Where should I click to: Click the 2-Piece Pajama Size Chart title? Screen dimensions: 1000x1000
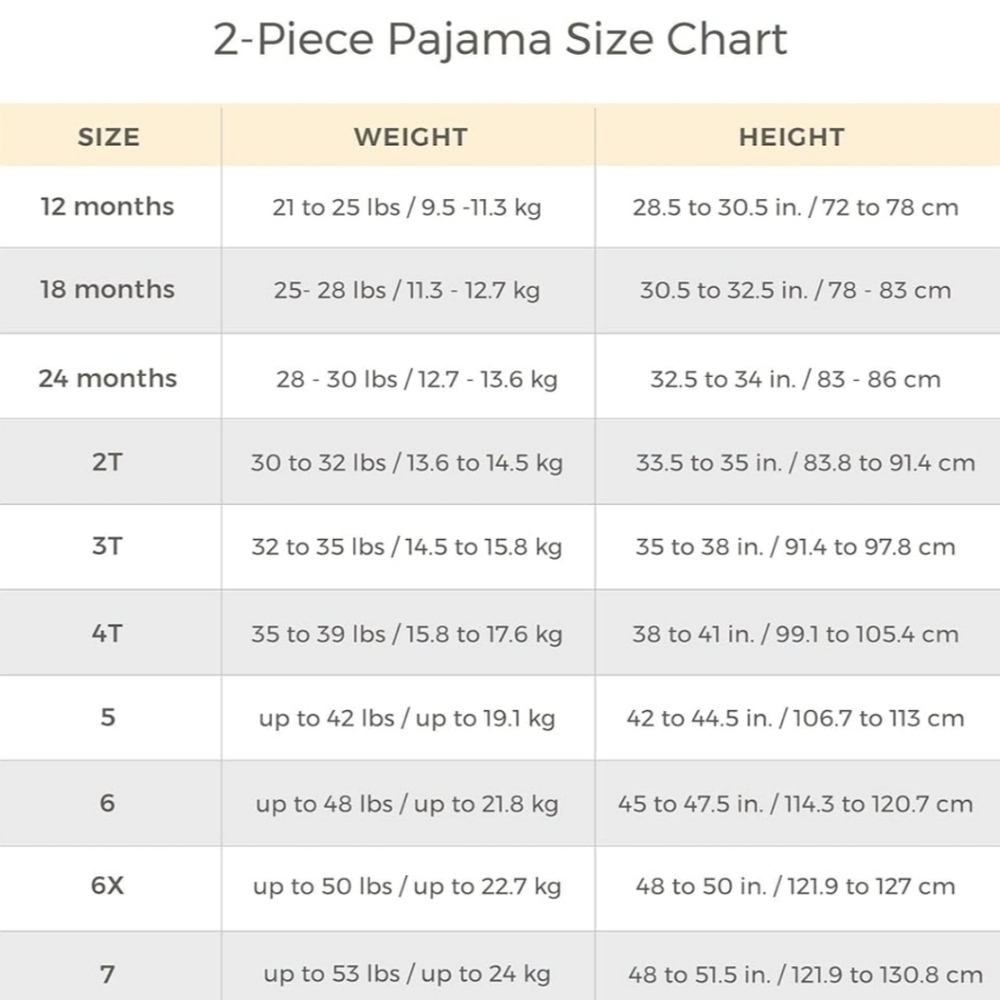click(500, 40)
